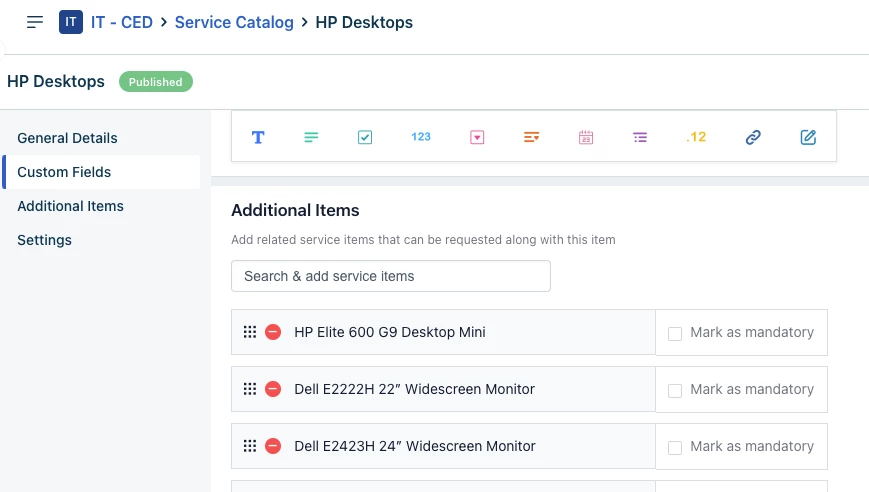Open General Details section

click(x=67, y=138)
